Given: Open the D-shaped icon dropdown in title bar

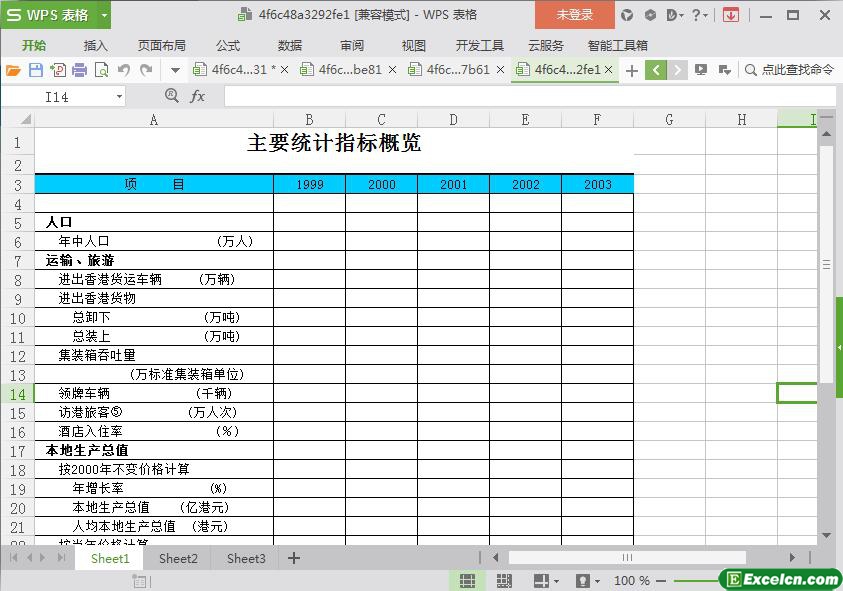Looking at the screenshot, I should [675, 15].
